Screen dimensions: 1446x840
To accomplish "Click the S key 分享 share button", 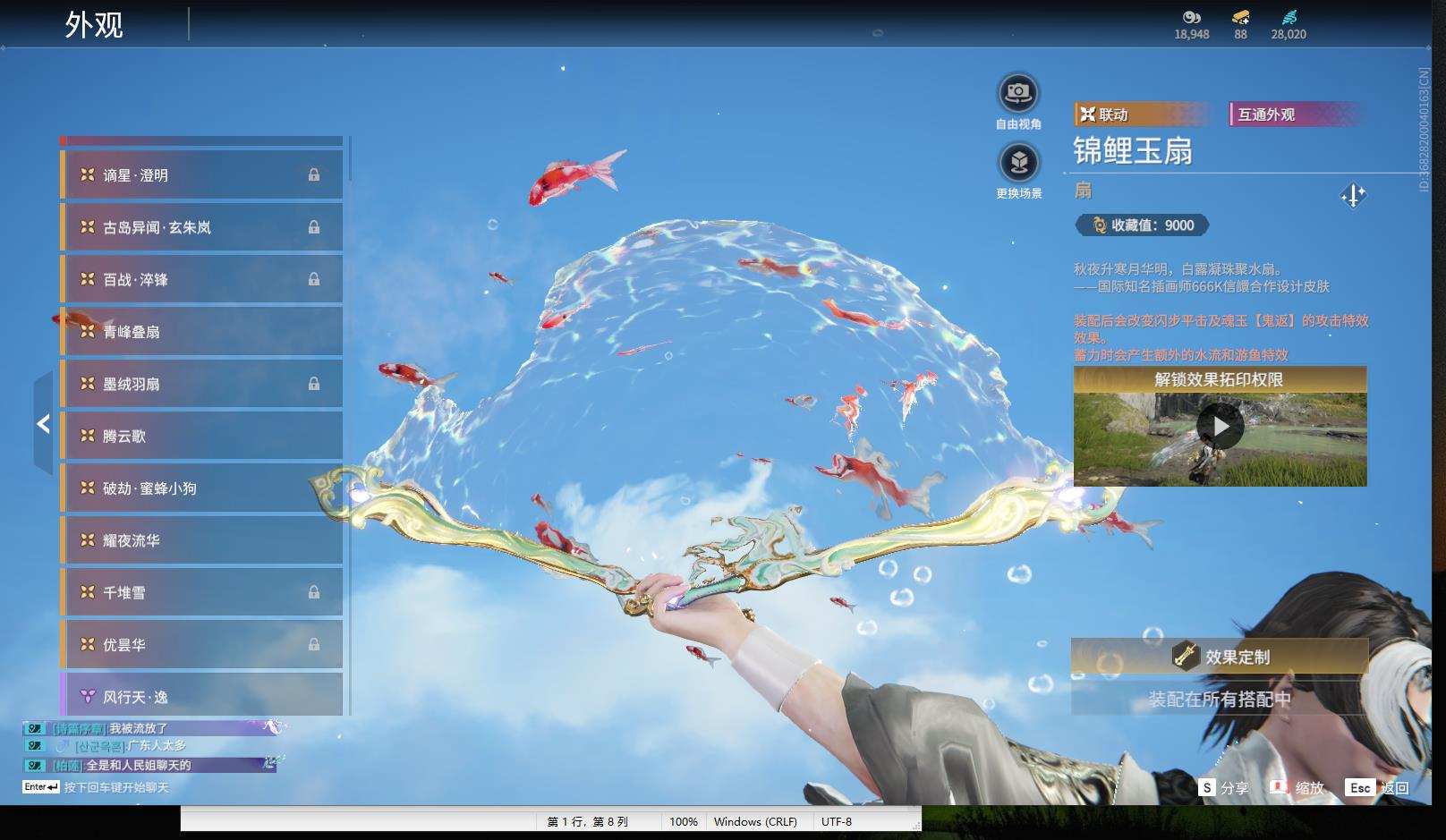I will 1223,788.
